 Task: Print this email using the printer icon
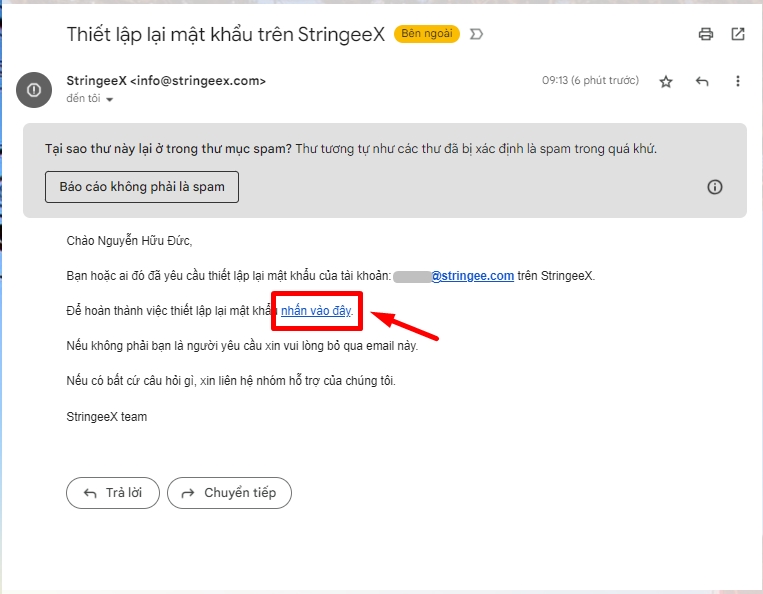(x=706, y=34)
